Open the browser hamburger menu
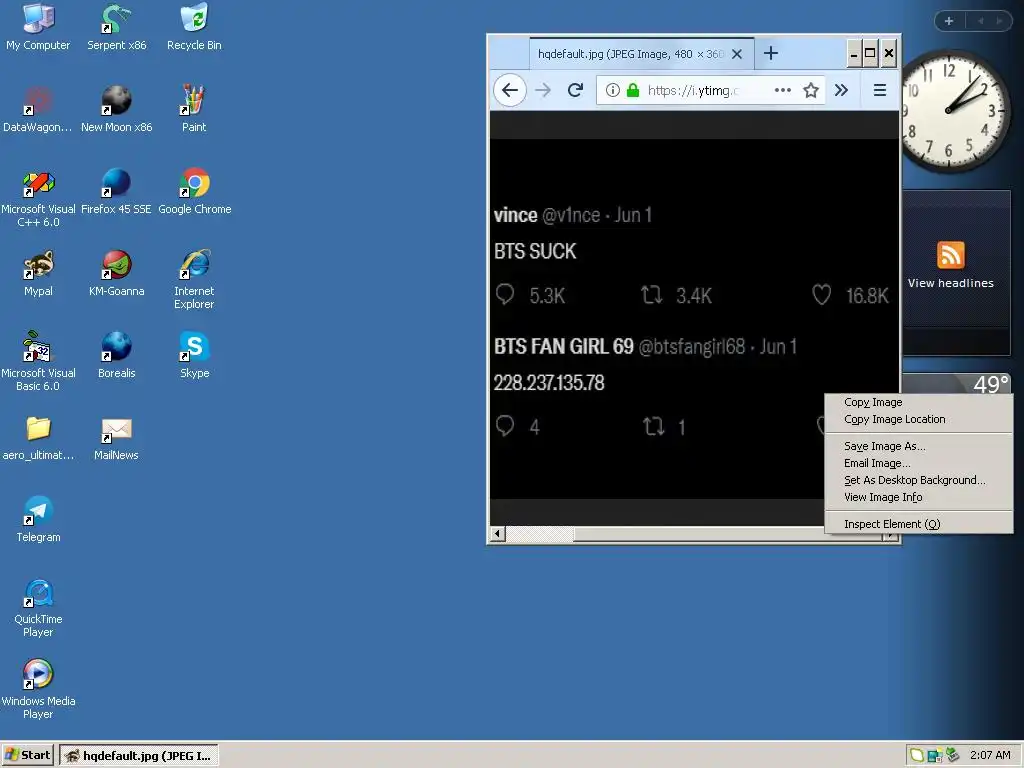Screen dimensions: 1024x768 point(880,90)
